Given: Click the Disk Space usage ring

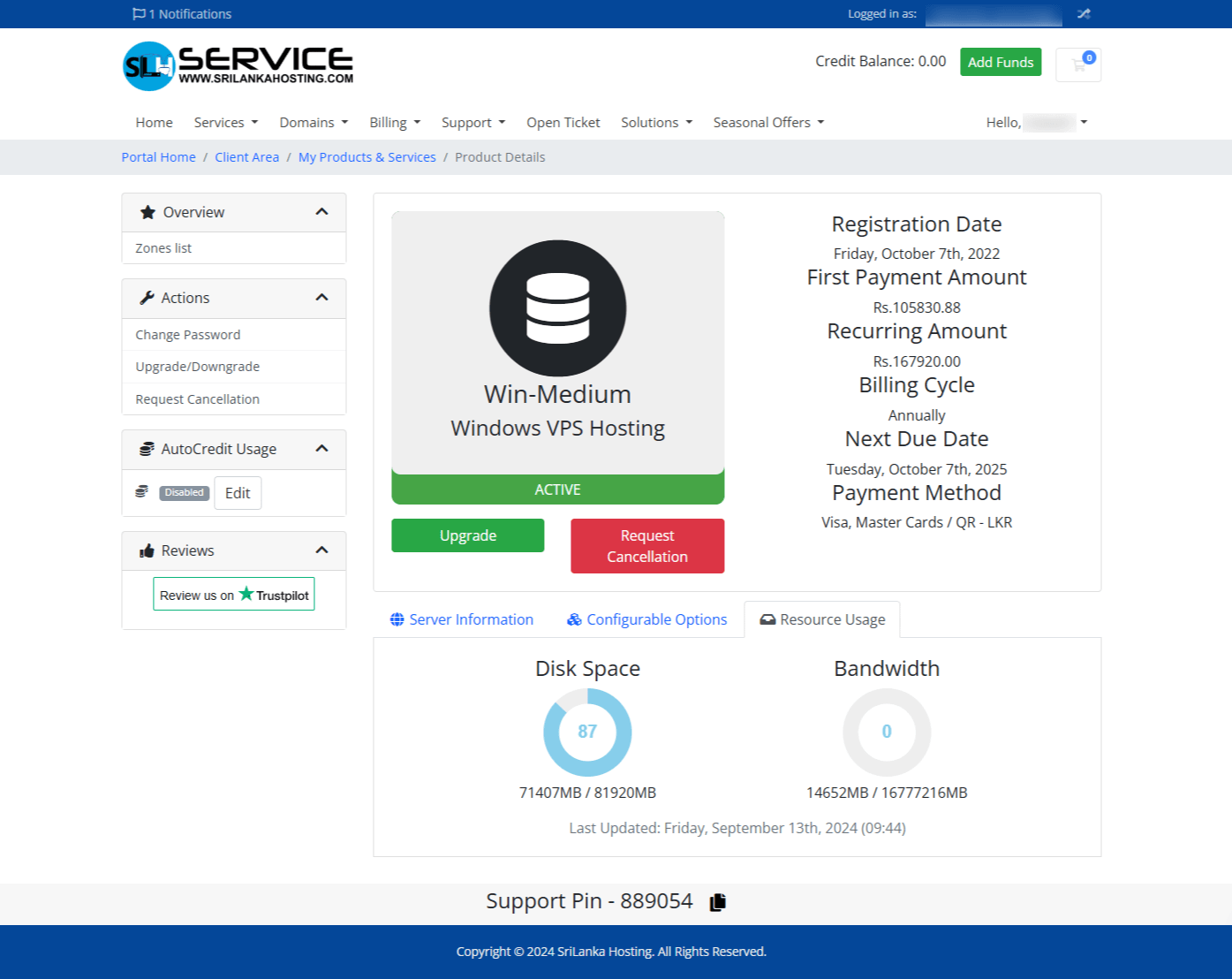Looking at the screenshot, I should click(587, 732).
